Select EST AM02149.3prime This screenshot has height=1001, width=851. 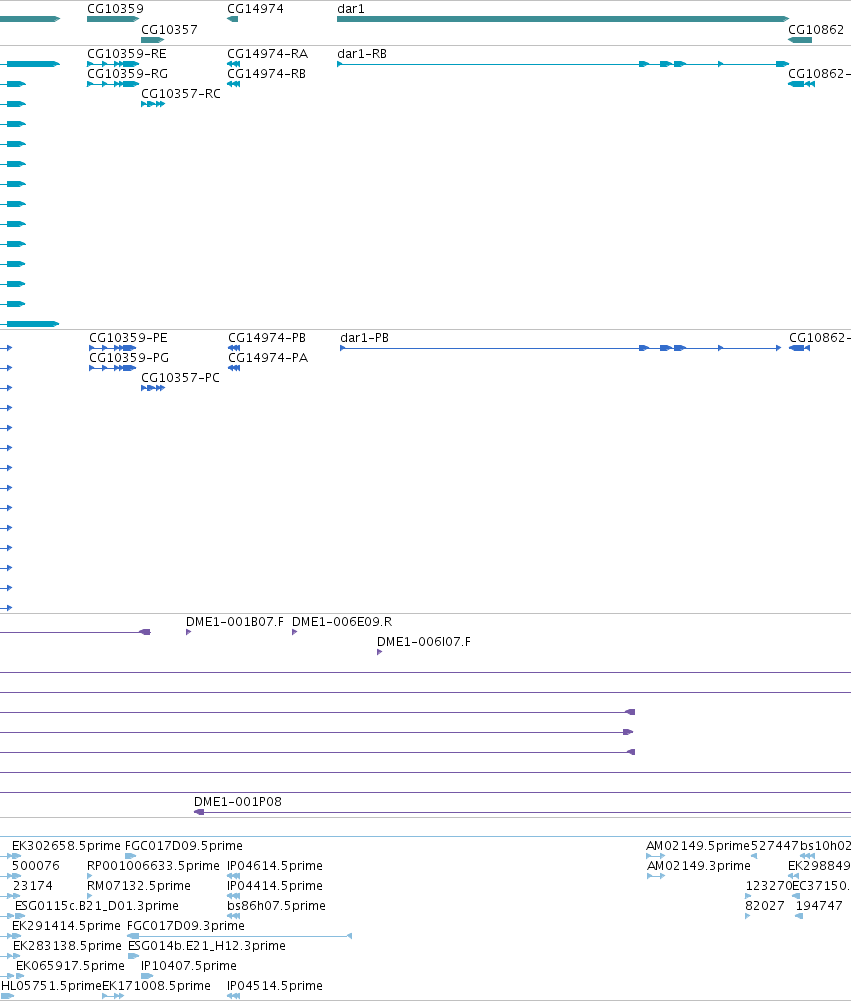pyautogui.click(x=699, y=866)
